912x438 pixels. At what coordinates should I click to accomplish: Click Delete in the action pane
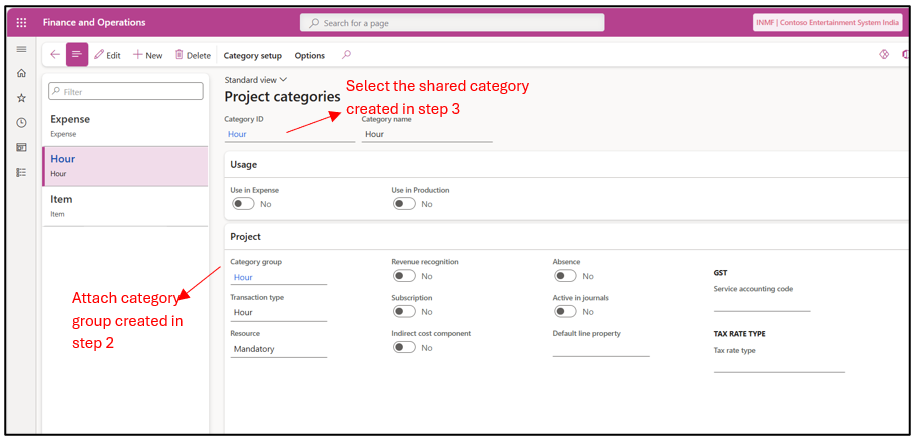[x=193, y=55]
